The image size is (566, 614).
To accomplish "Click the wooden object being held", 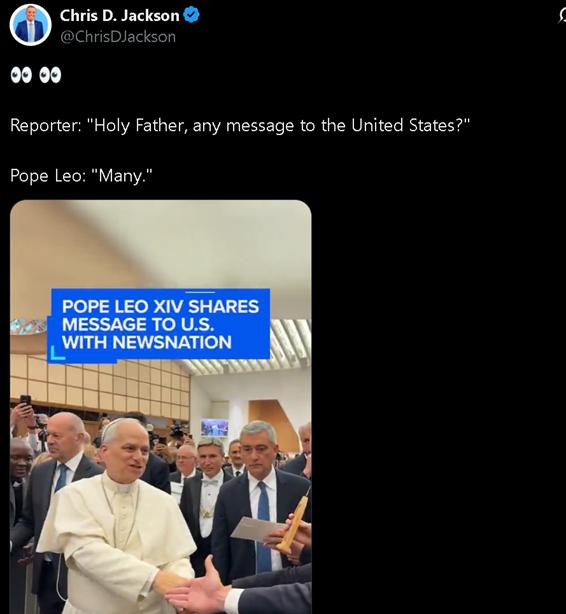I will (295, 523).
